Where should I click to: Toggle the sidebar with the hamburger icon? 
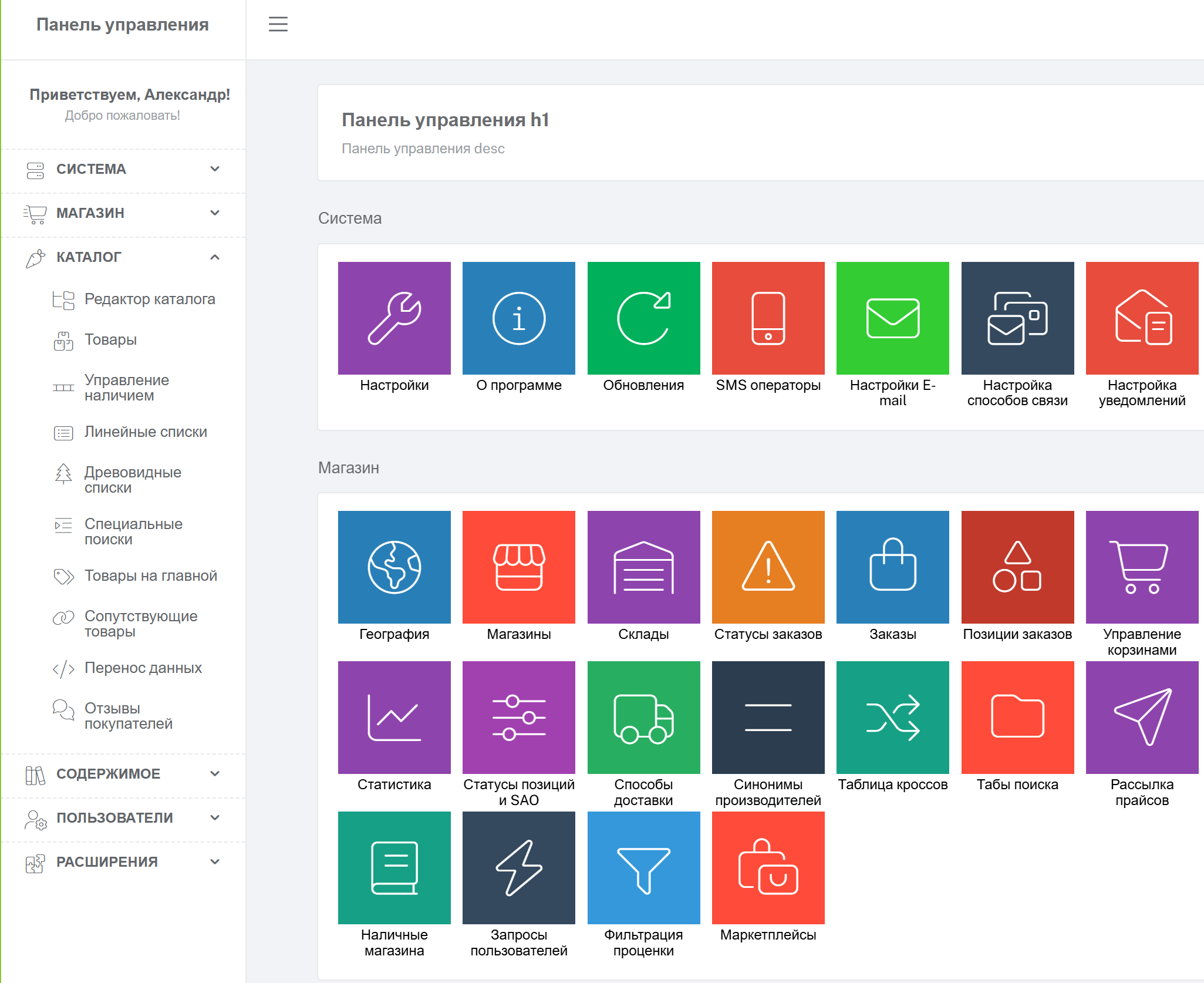tap(278, 24)
